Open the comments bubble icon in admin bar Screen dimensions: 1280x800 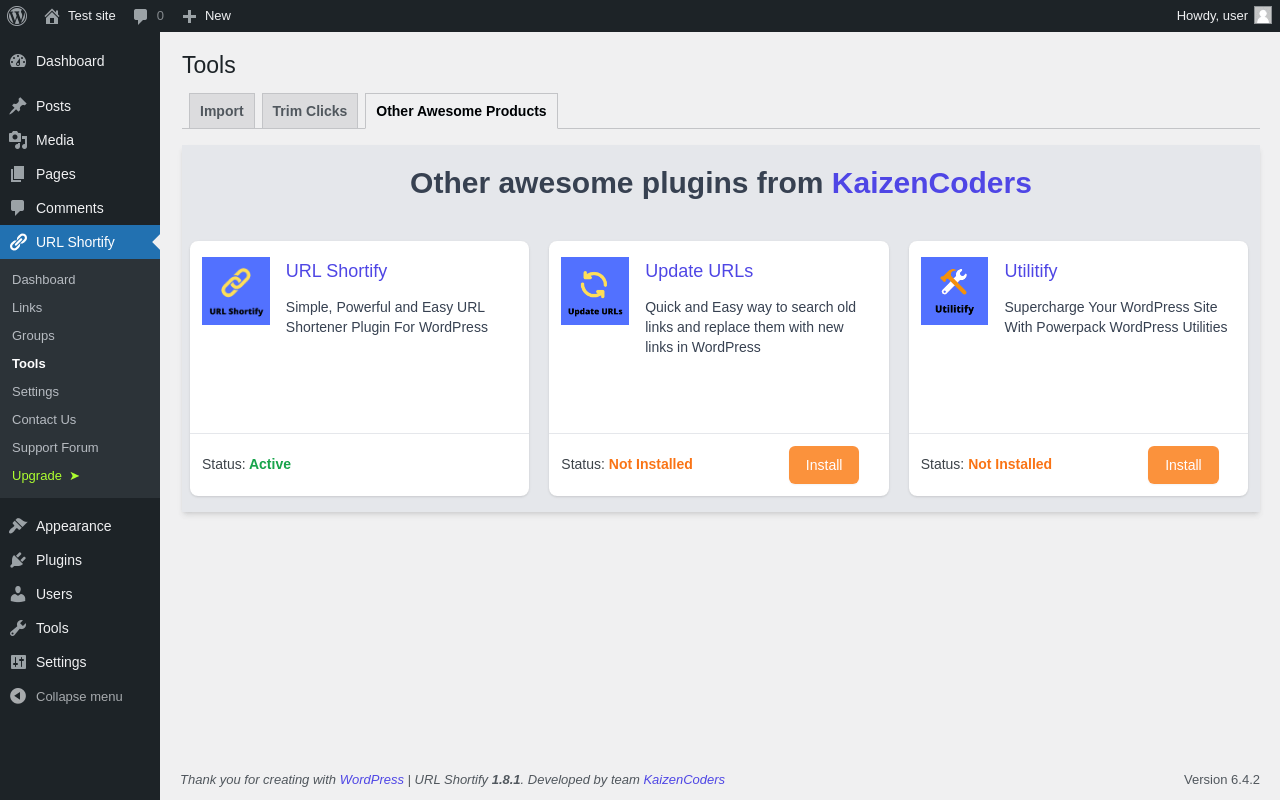point(141,16)
